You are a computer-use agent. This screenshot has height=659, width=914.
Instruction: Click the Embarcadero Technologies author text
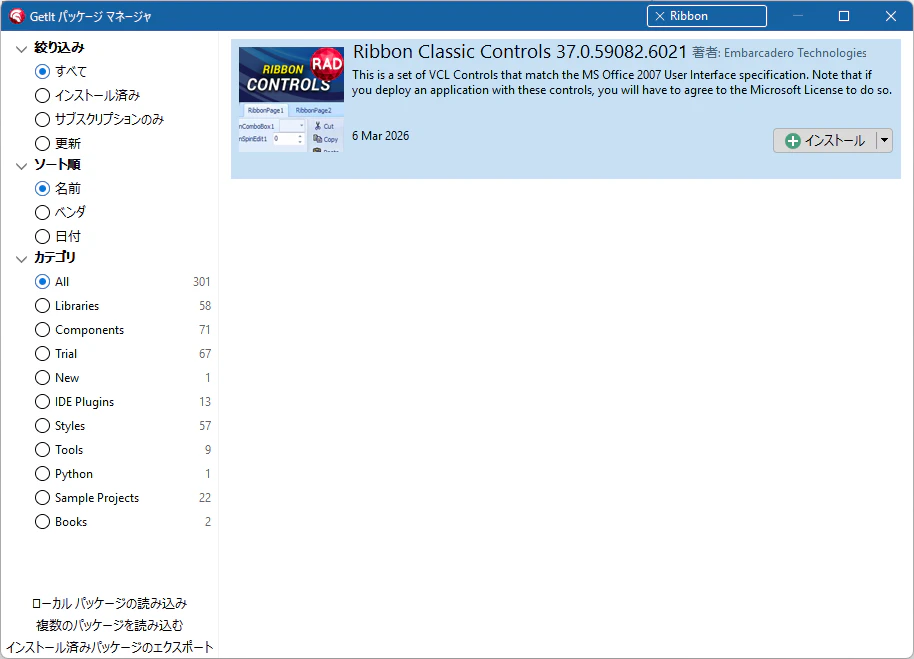[795, 53]
